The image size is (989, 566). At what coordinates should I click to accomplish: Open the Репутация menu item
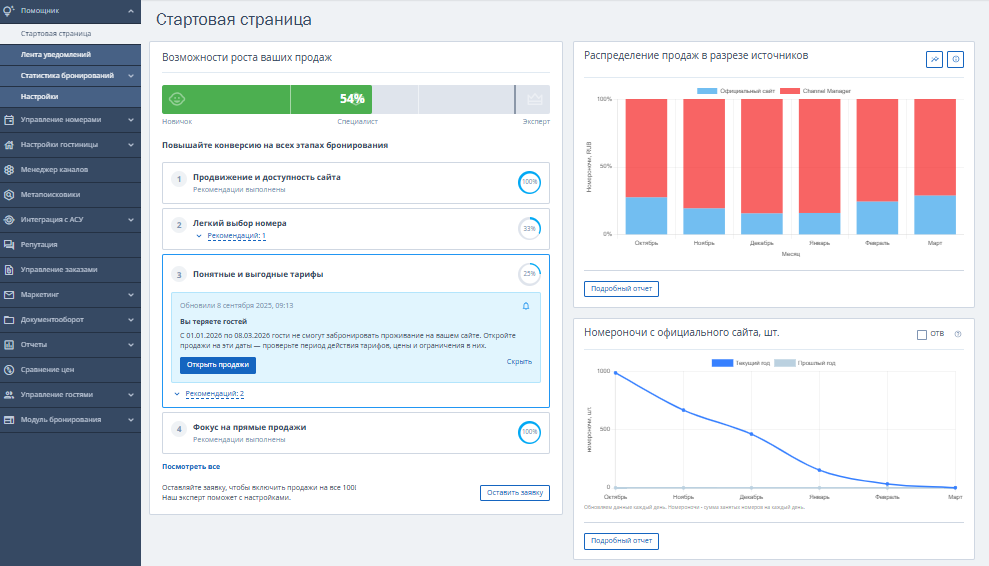[x=71, y=245]
